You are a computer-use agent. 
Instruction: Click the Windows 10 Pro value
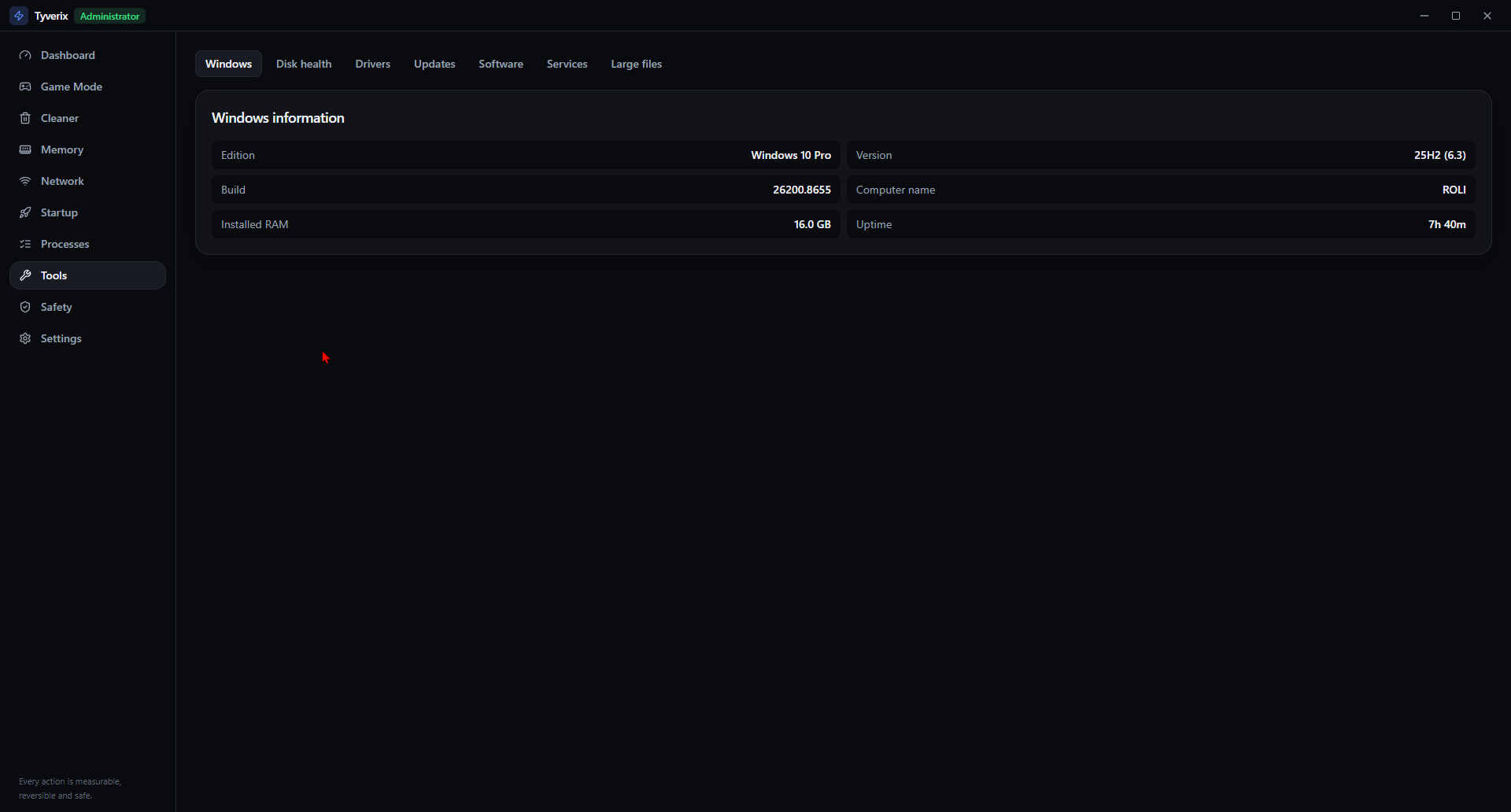click(x=791, y=155)
